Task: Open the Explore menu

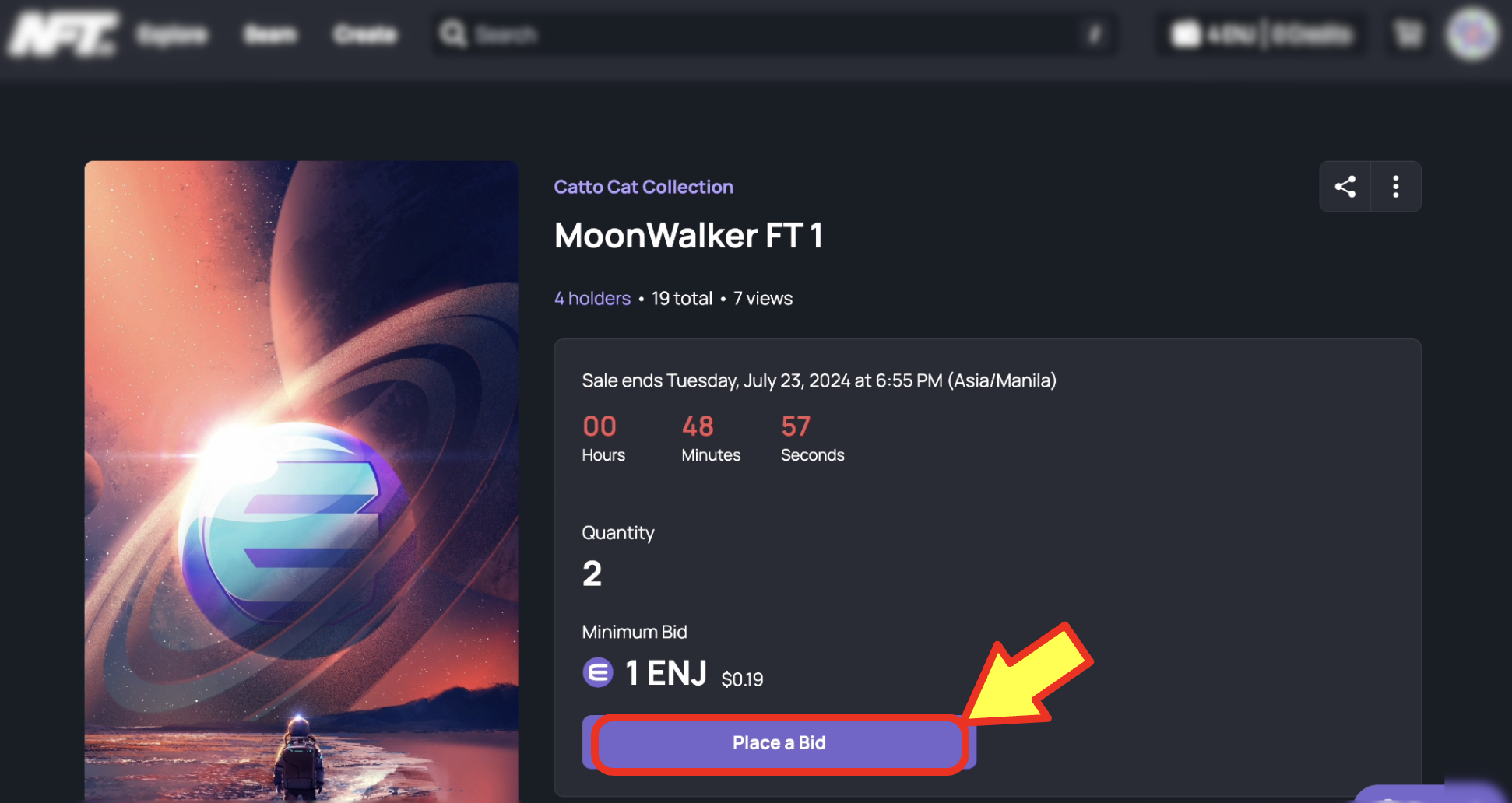Action: [173, 33]
